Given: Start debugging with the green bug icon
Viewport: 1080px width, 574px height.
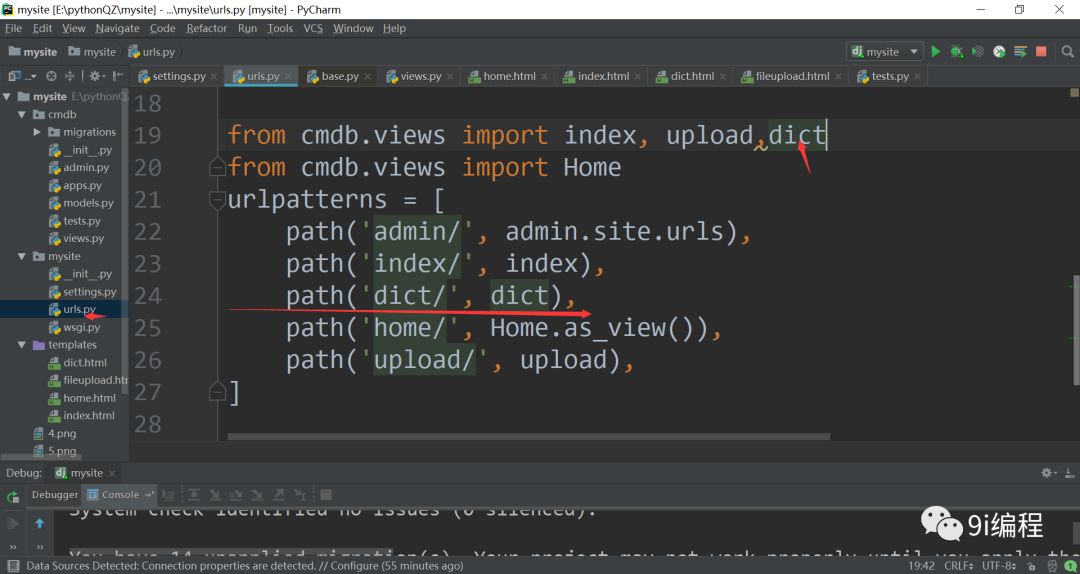Looking at the screenshot, I should click(957, 52).
